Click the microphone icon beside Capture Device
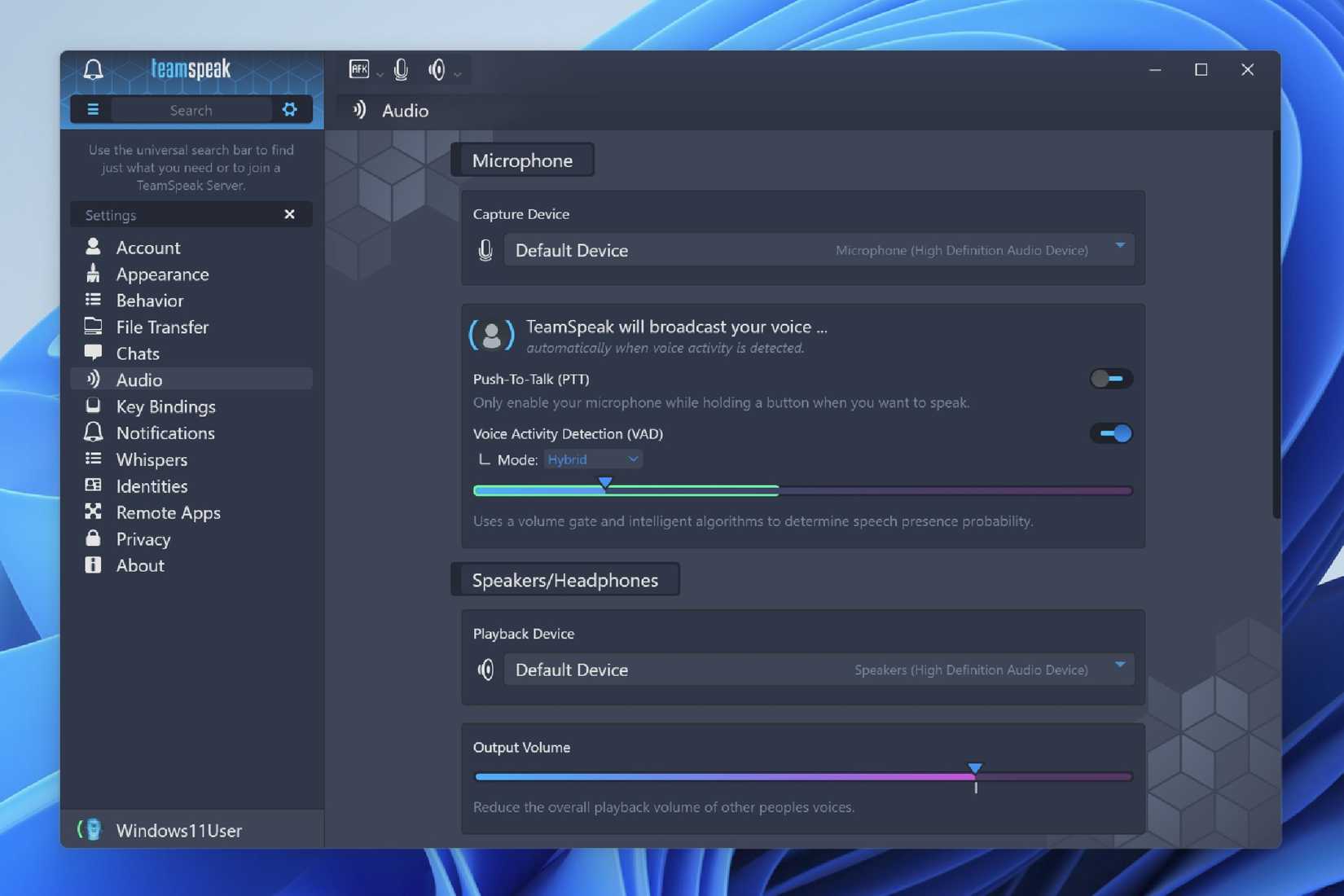 (485, 250)
